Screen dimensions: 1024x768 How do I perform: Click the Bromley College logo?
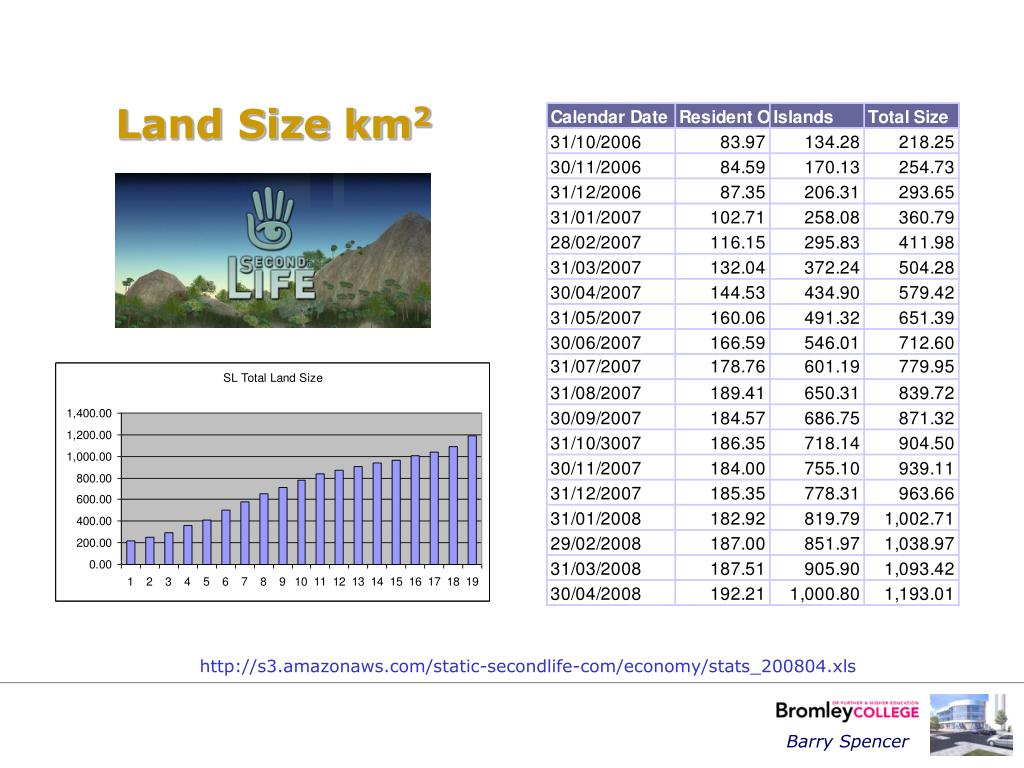tap(847, 711)
